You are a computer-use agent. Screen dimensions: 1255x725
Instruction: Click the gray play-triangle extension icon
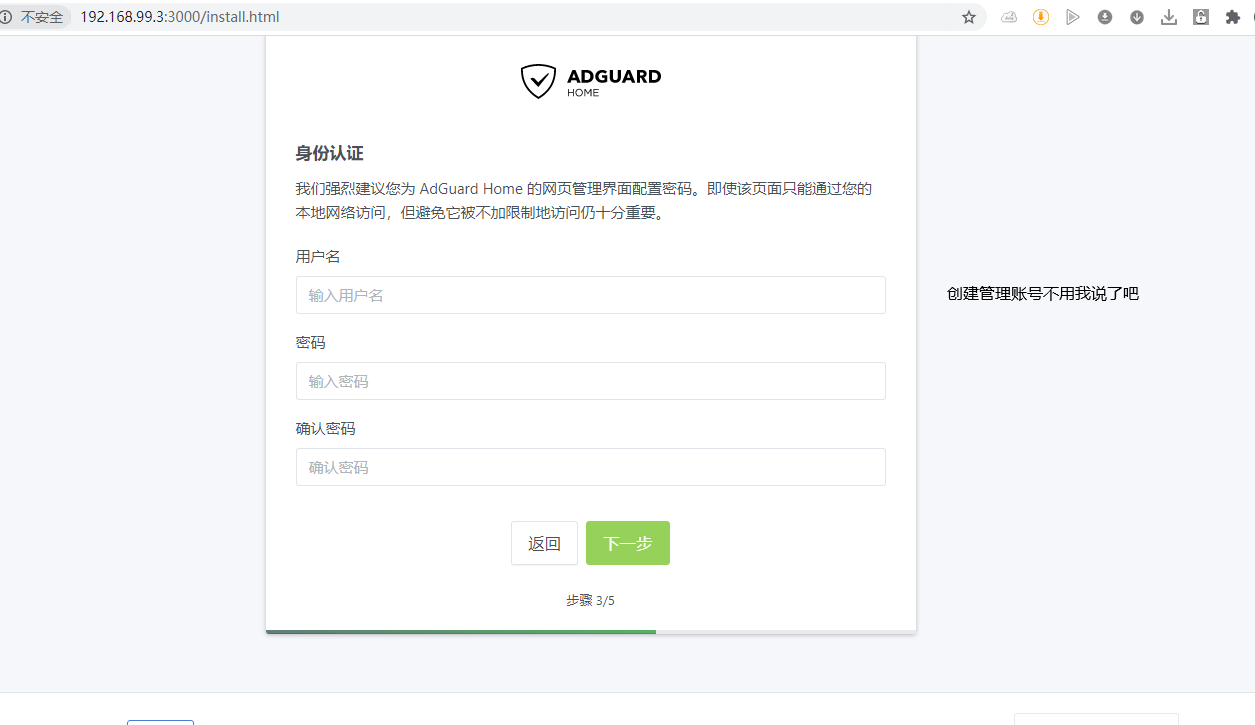[1073, 17]
